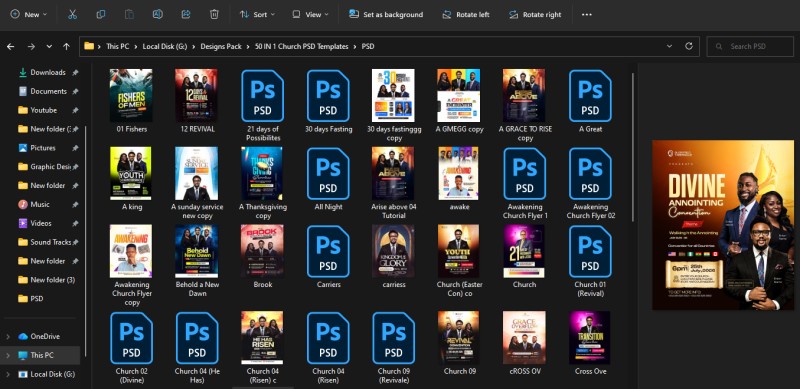Click the file list vertical scrollbar
This screenshot has width=800, height=389.
[x=633, y=147]
